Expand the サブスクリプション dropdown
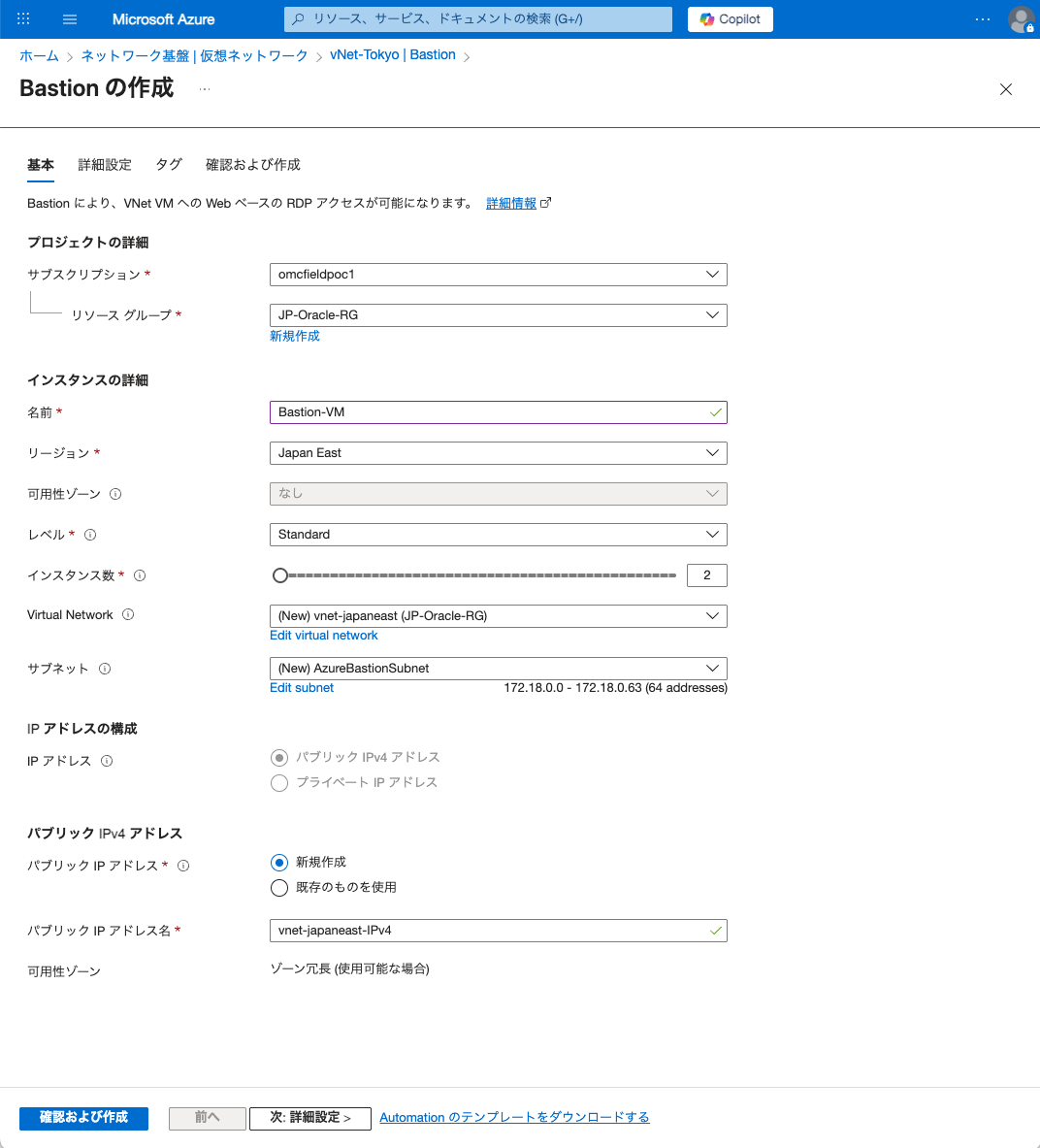Viewport: 1040px width, 1148px height. click(499, 275)
